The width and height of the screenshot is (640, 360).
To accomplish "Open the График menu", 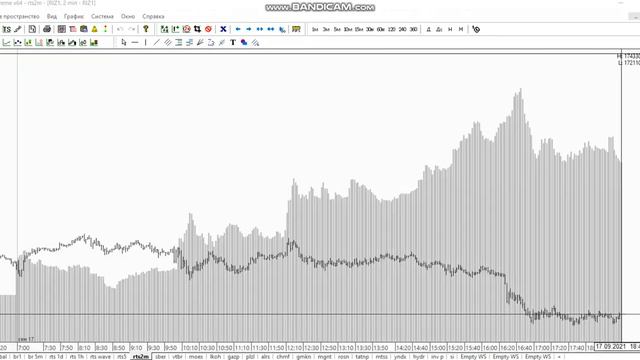I will 74,16.
